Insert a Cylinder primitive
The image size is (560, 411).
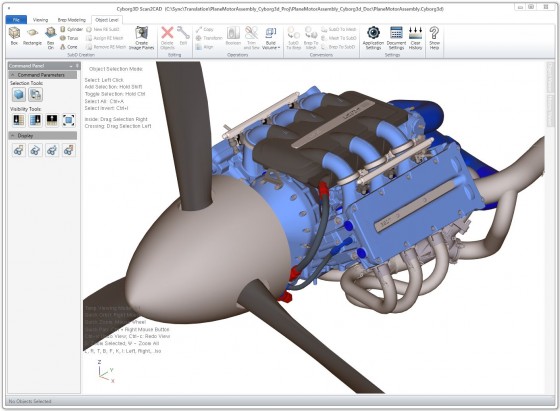click(71, 29)
